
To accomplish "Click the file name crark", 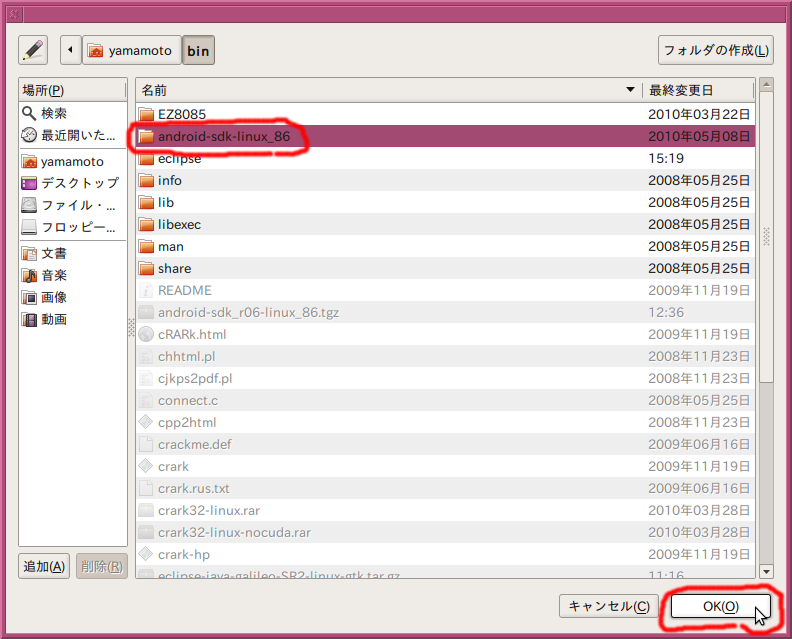I will [x=173, y=466].
